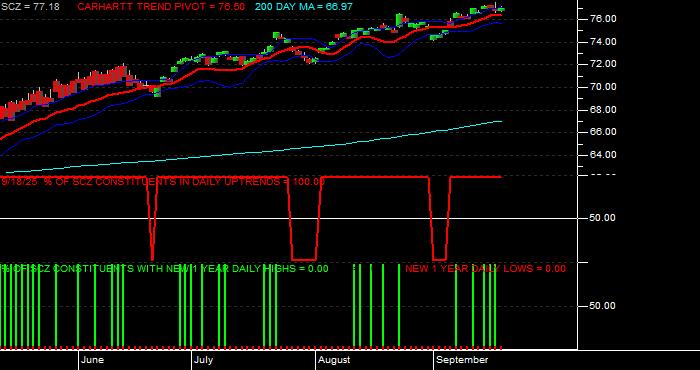Select the August label on time axis

(x=334, y=360)
